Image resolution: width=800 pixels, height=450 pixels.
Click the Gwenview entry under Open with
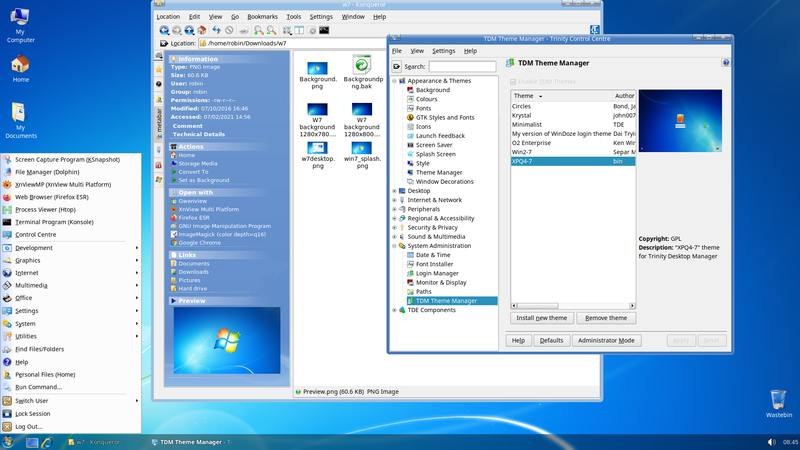coord(192,201)
